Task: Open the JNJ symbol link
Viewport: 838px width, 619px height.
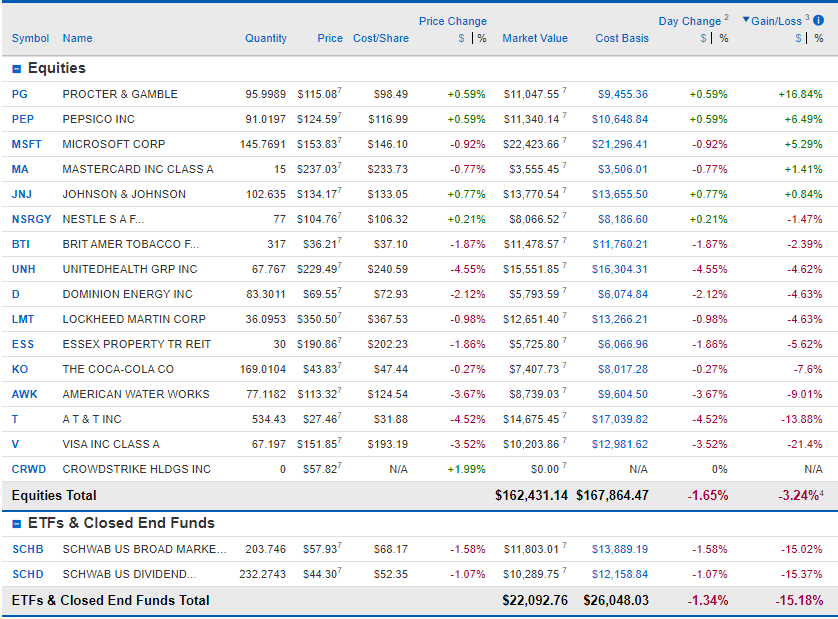Action: [22, 194]
